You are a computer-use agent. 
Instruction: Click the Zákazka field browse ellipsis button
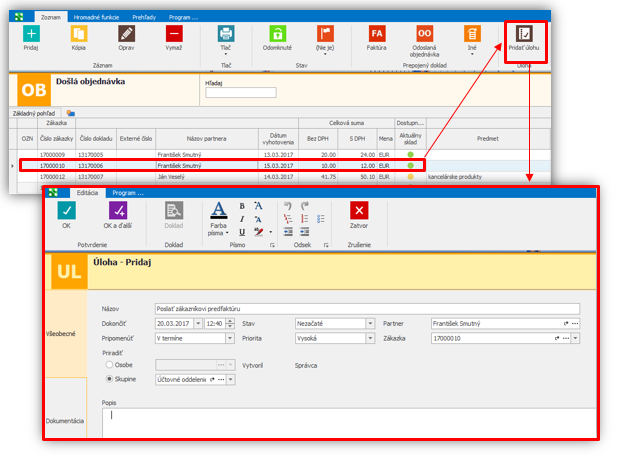tap(566, 338)
